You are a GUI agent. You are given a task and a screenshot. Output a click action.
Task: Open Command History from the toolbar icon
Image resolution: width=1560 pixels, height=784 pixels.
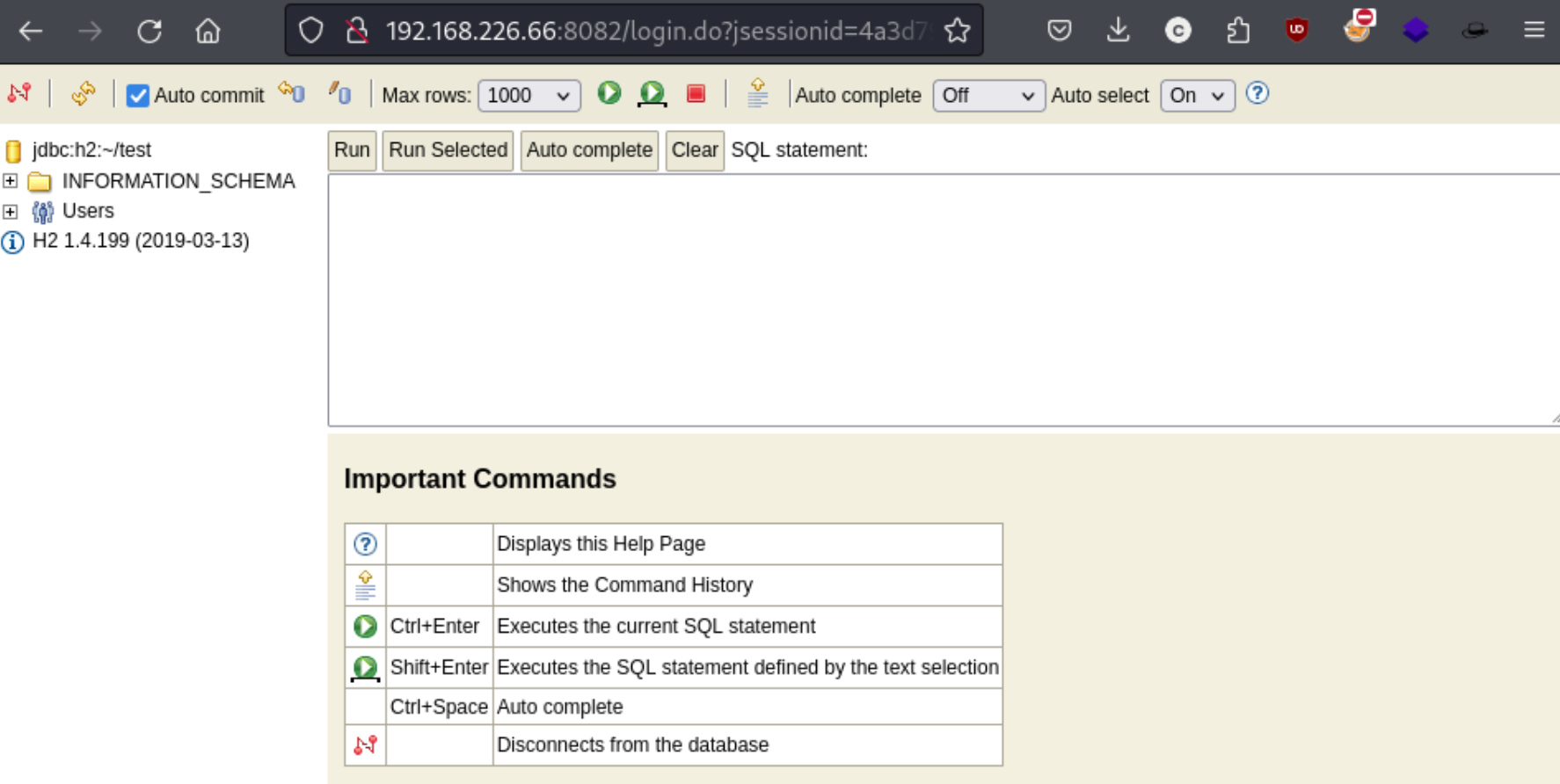point(757,93)
